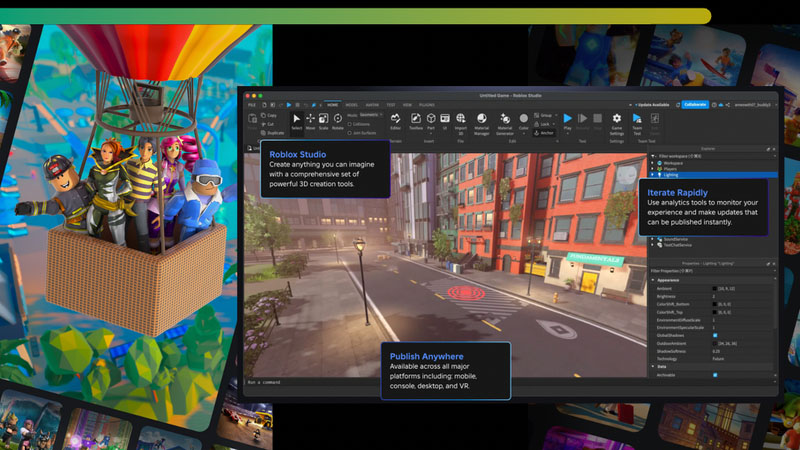Switch to the AVATAR tab
Viewport: 800px width, 450px height.
(372, 105)
